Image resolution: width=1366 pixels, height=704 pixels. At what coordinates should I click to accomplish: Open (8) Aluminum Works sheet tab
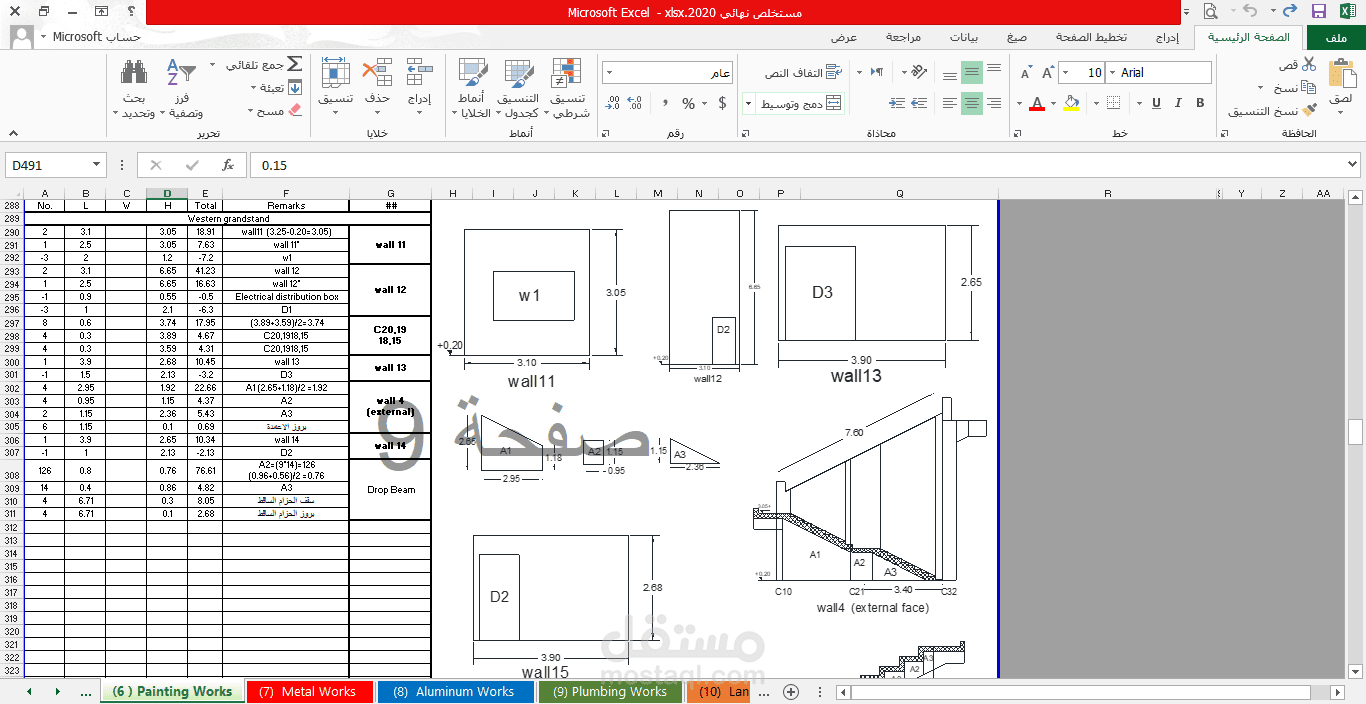[454, 691]
